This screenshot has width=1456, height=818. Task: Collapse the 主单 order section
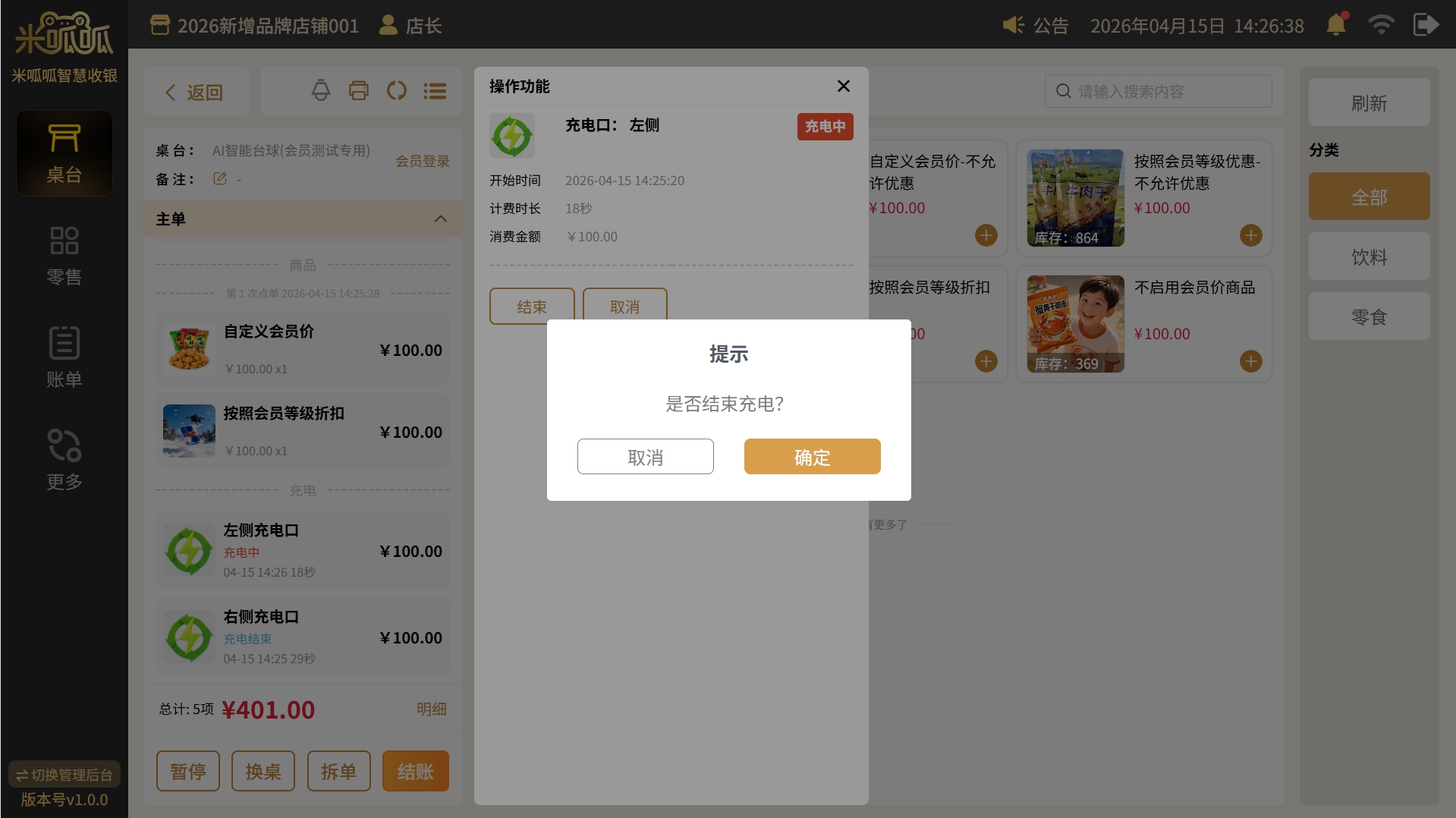pos(440,219)
